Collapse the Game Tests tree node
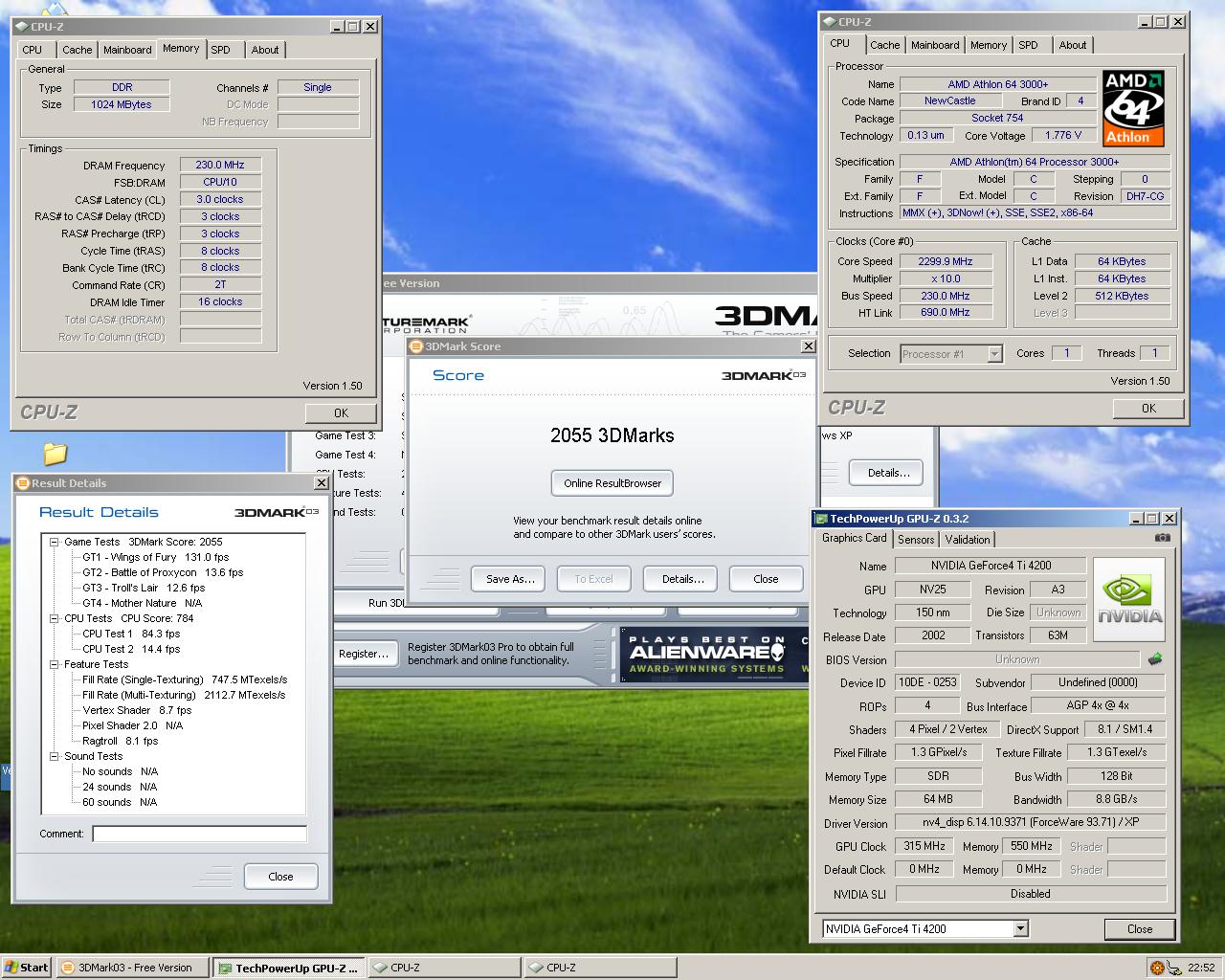 [55, 542]
